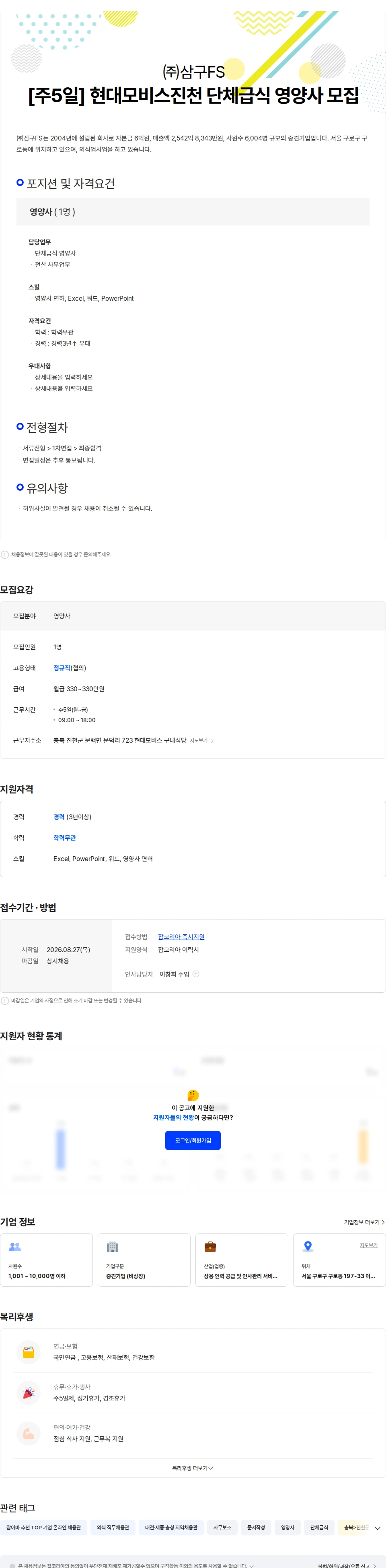Click the 2026.08.27(목) start date
The image size is (386, 1568).
click(x=68, y=950)
